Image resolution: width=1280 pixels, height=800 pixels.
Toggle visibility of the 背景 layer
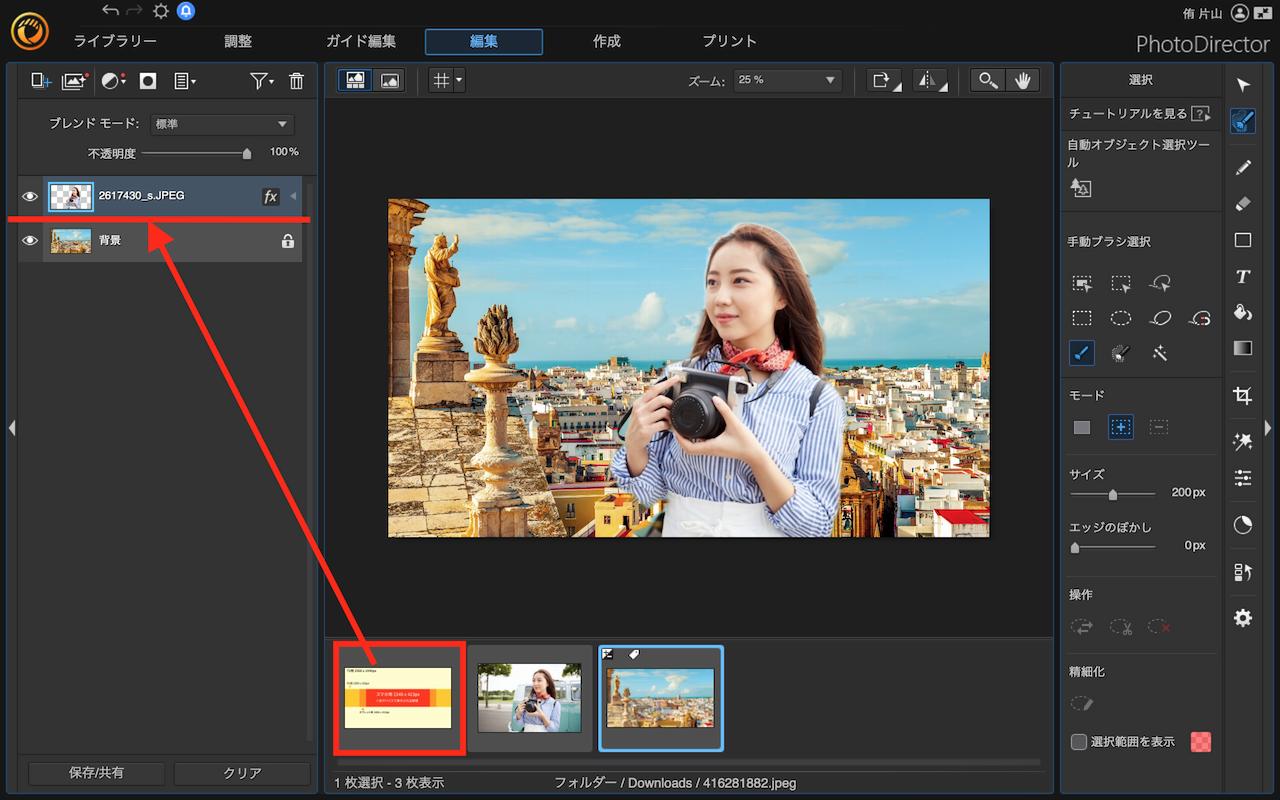click(30, 241)
